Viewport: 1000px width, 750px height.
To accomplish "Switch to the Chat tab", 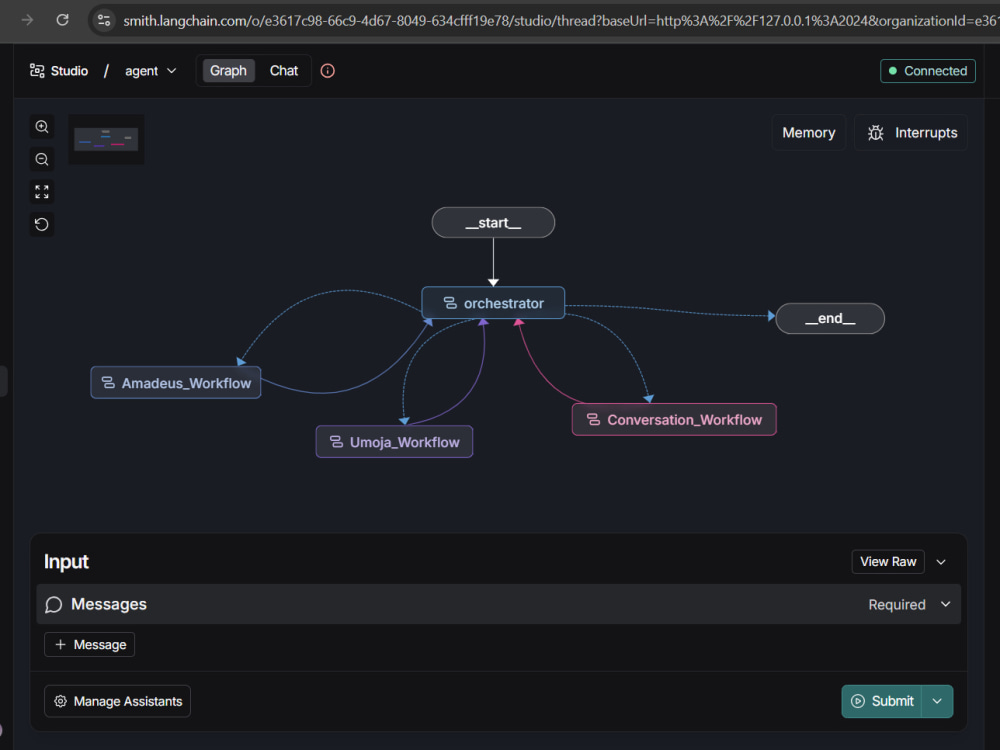I will point(284,71).
